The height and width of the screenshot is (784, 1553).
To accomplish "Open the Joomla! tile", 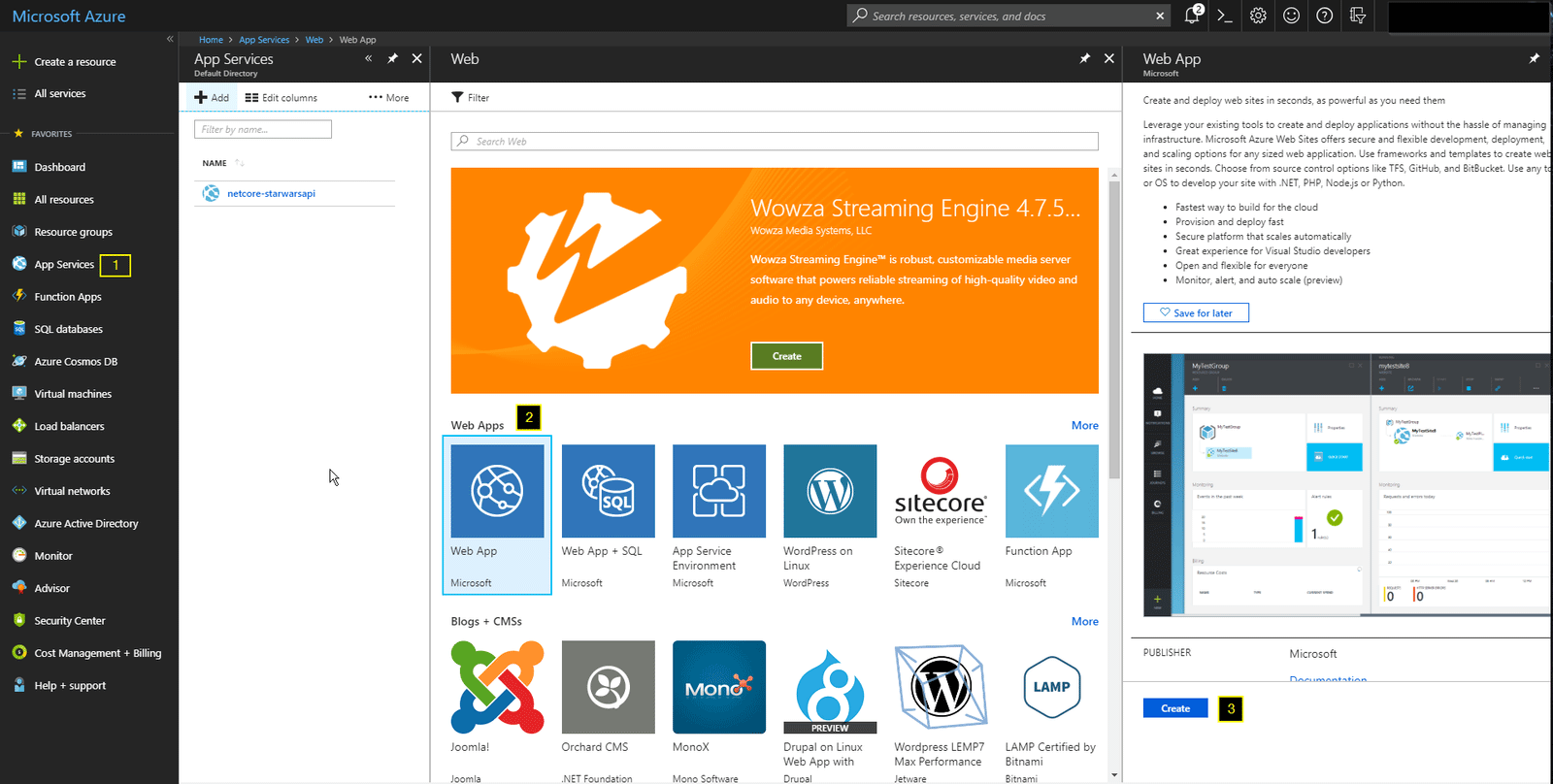I will coord(497,711).
